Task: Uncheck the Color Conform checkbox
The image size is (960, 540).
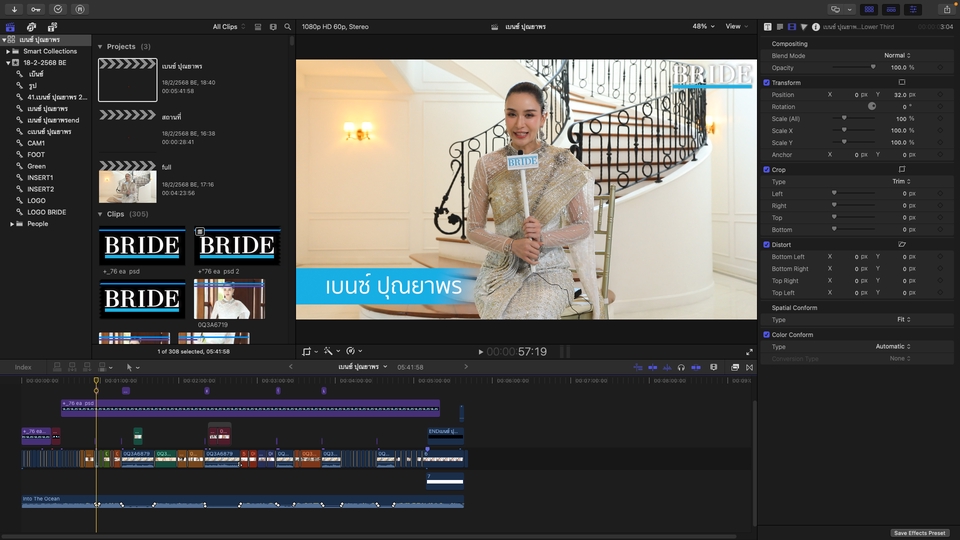Action: (x=767, y=335)
